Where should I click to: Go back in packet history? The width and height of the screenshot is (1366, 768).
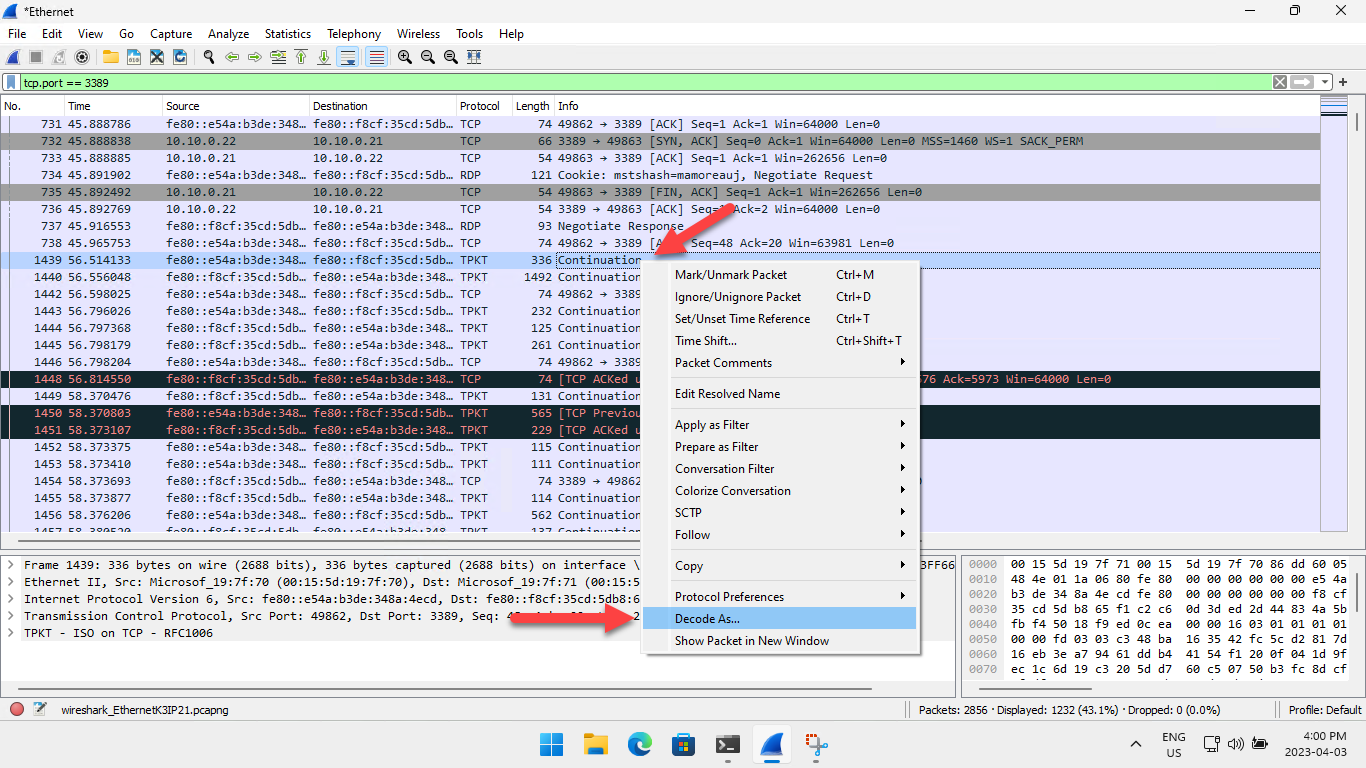tap(232, 57)
